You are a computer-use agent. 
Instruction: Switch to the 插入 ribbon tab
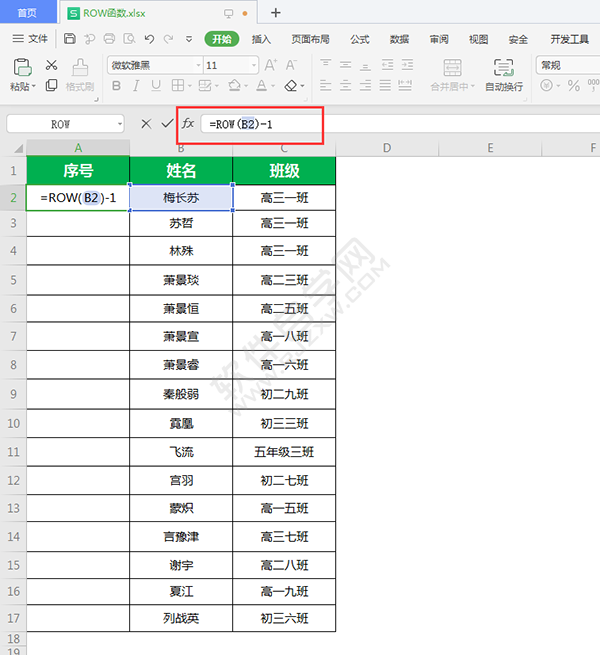261,39
